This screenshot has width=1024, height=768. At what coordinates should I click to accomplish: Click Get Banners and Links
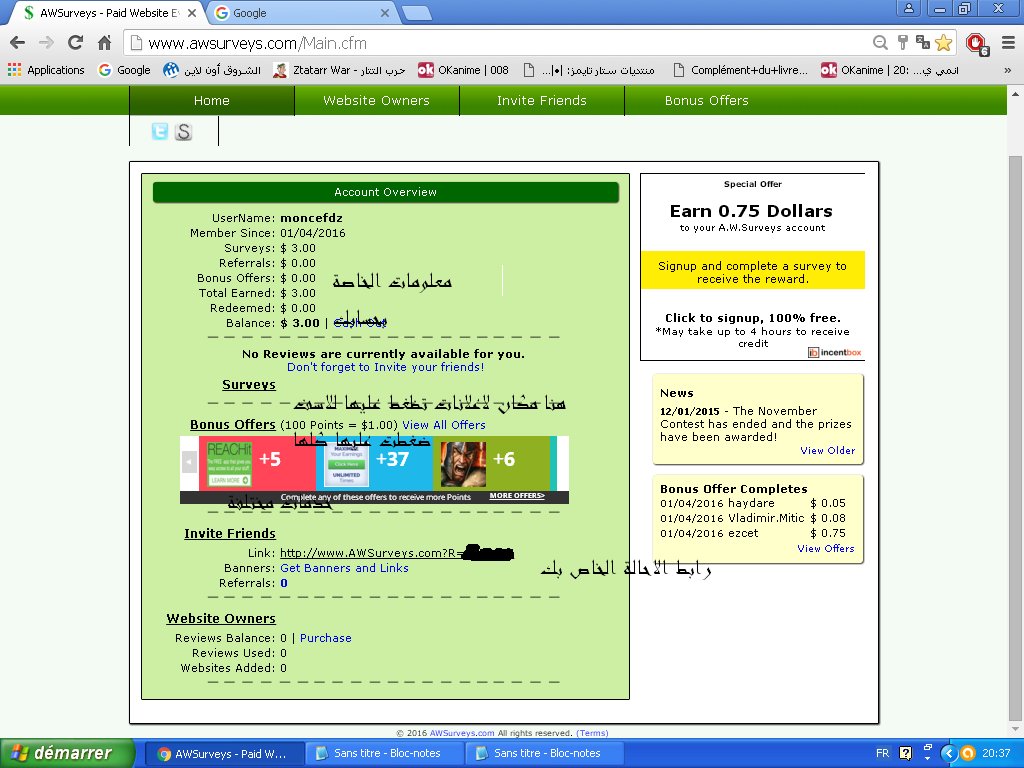[344, 568]
